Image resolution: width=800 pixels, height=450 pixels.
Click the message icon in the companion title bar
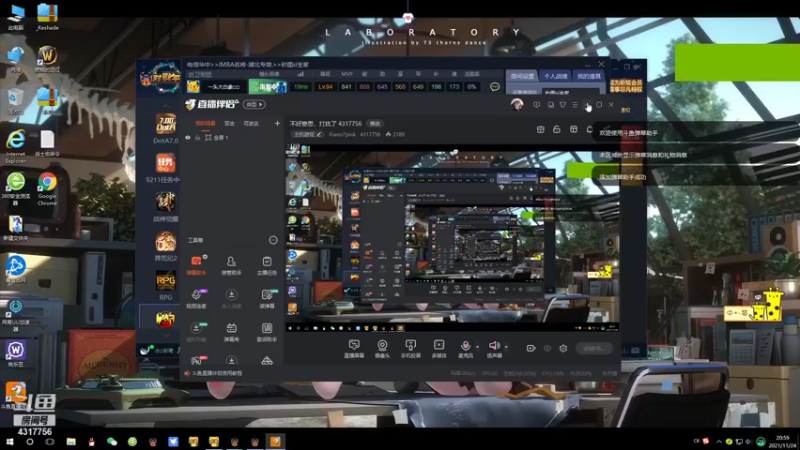tap(536, 105)
